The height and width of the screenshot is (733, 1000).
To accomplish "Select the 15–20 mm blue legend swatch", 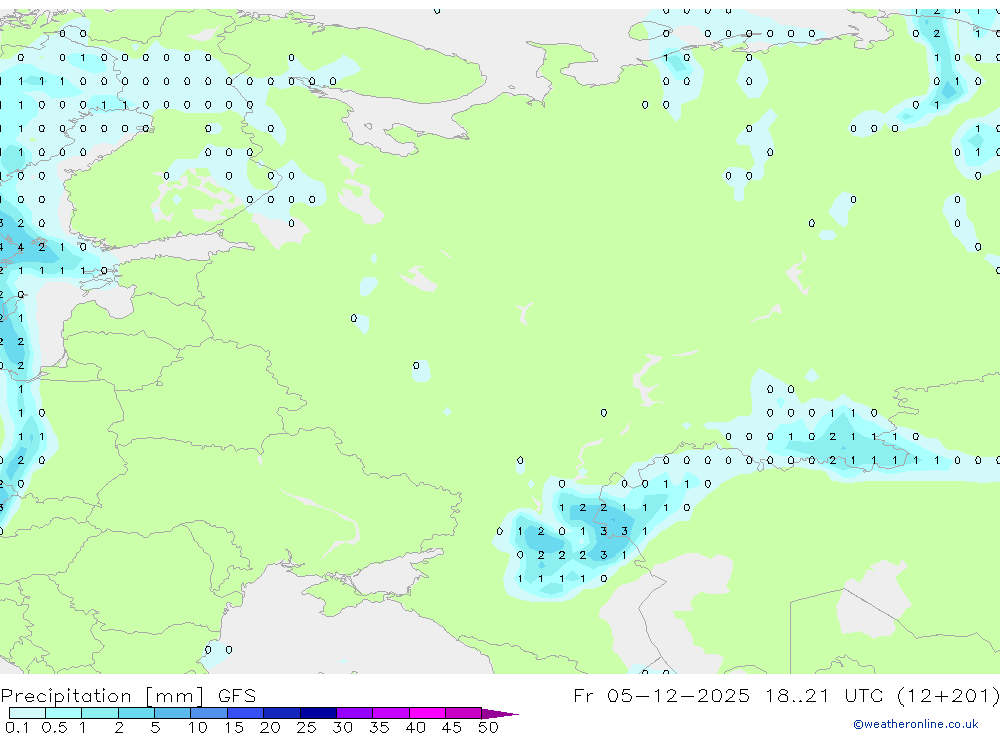I will 246,713.
